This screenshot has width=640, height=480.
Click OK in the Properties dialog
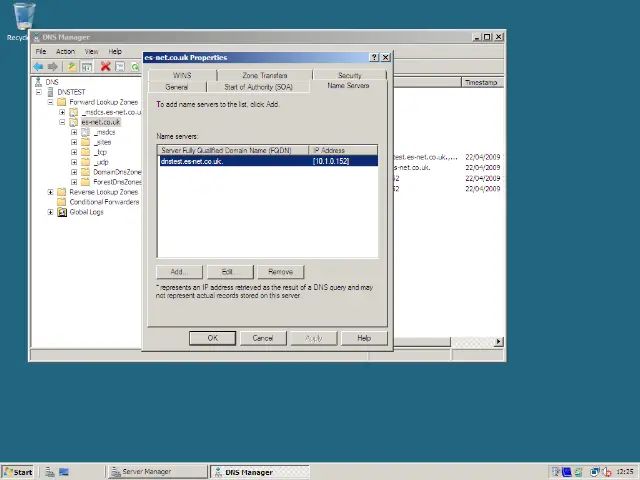(x=213, y=338)
